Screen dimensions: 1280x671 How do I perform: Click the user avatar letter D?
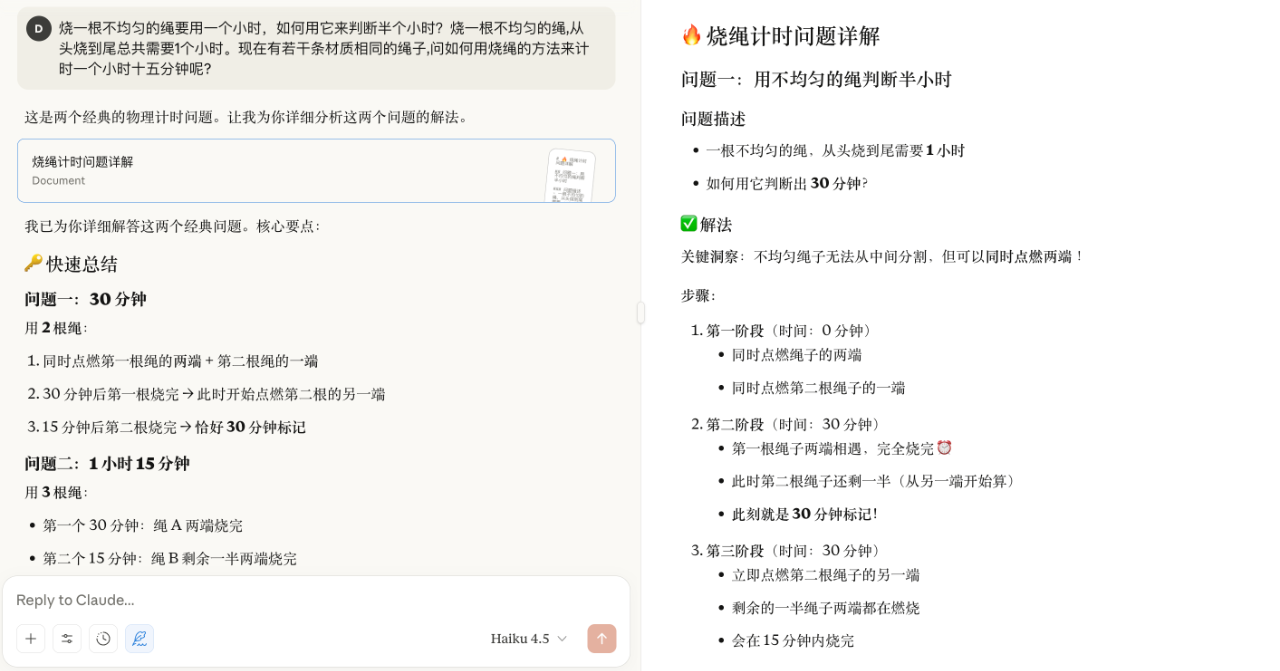point(39,29)
